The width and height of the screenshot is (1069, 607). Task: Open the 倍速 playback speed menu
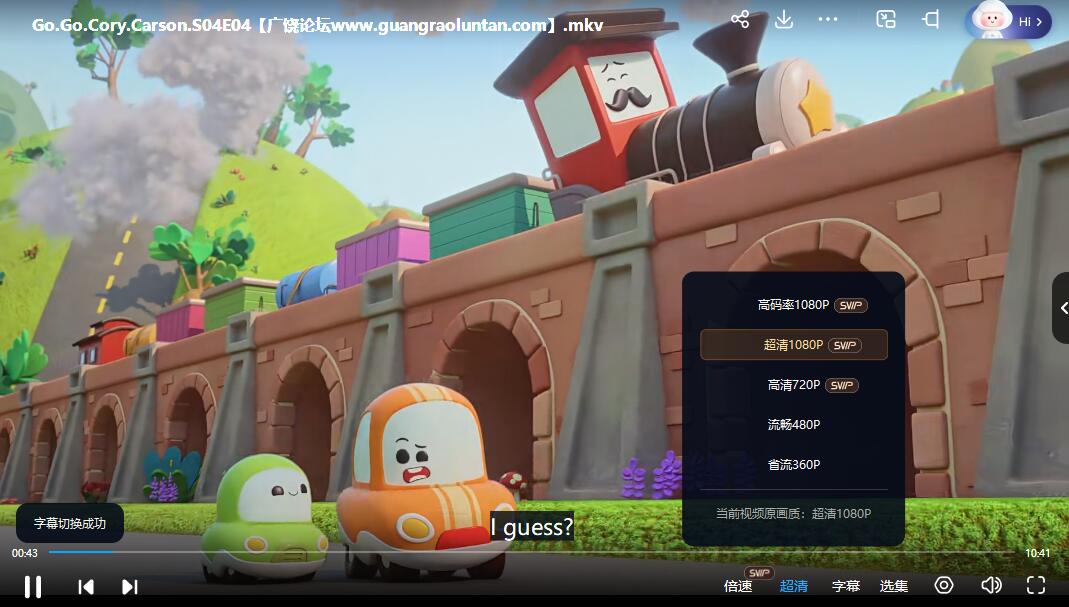738,586
